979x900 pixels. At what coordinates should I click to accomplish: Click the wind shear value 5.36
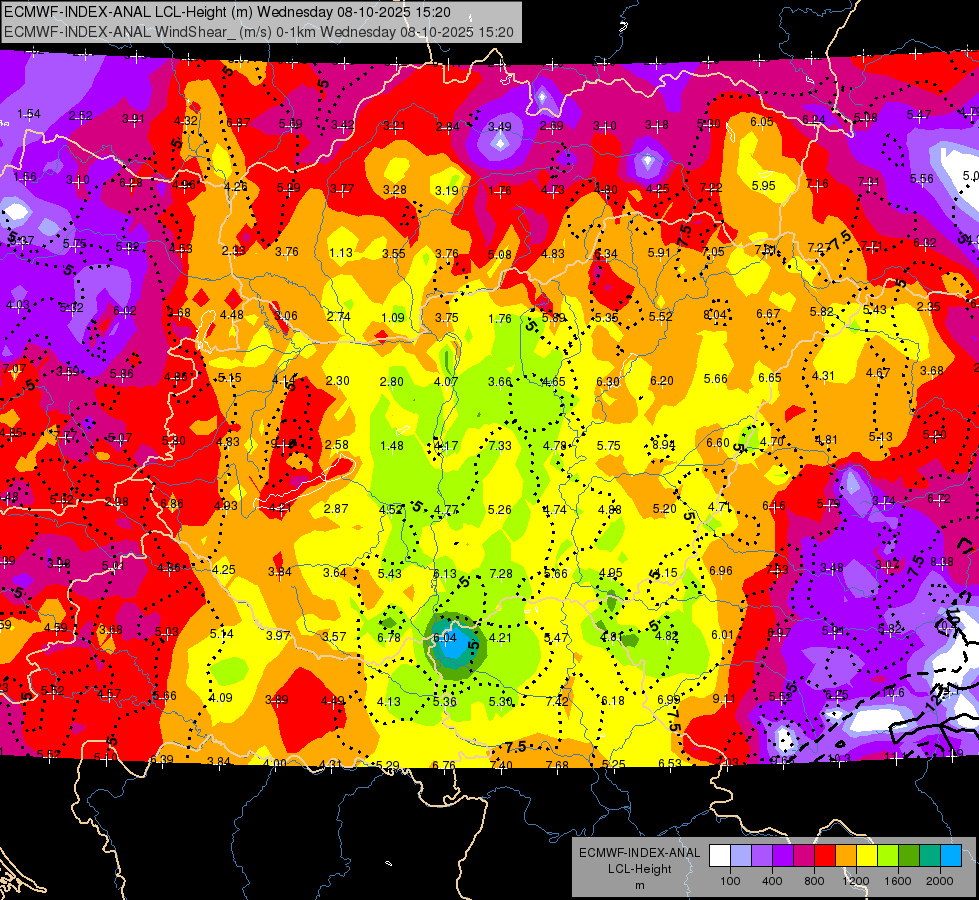click(445, 701)
